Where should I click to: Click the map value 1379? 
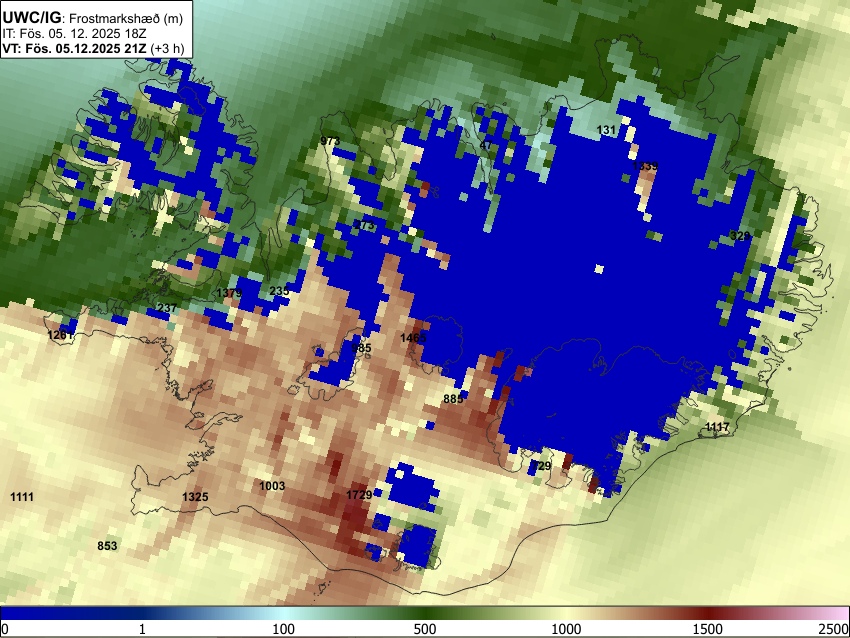tap(229, 293)
